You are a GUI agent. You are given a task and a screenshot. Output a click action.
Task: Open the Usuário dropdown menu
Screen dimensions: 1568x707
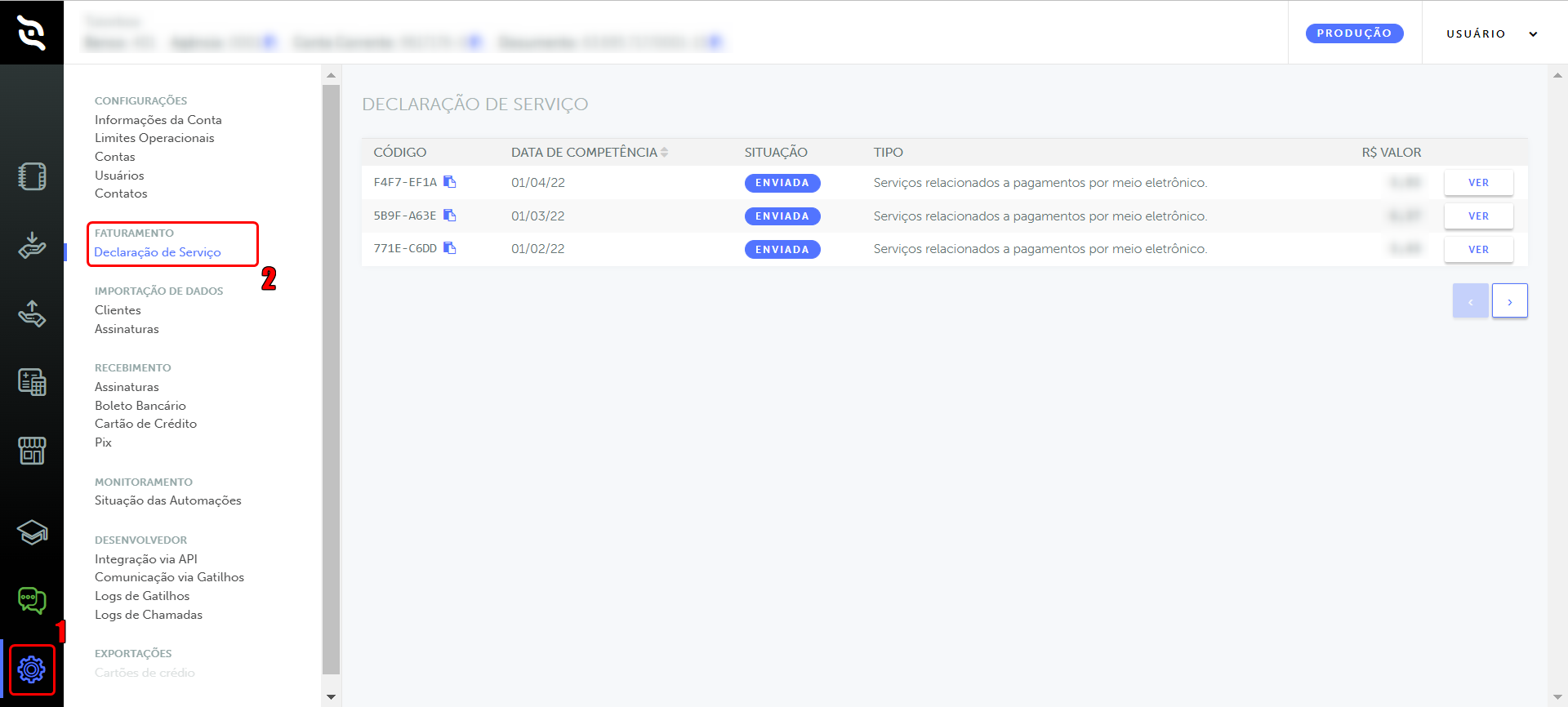click(1492, 33)
